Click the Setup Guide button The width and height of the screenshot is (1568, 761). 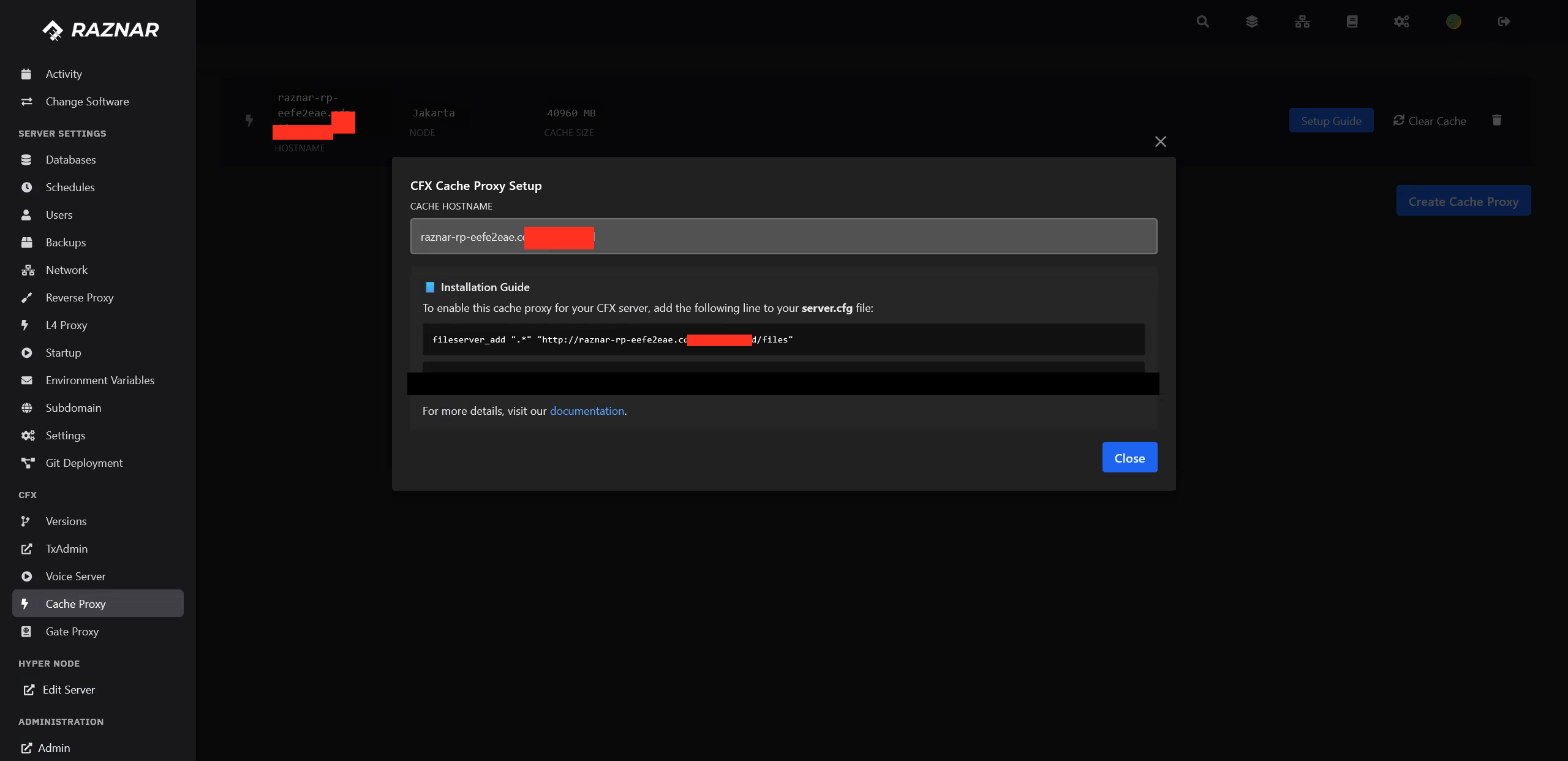[x=1331, y=120]
